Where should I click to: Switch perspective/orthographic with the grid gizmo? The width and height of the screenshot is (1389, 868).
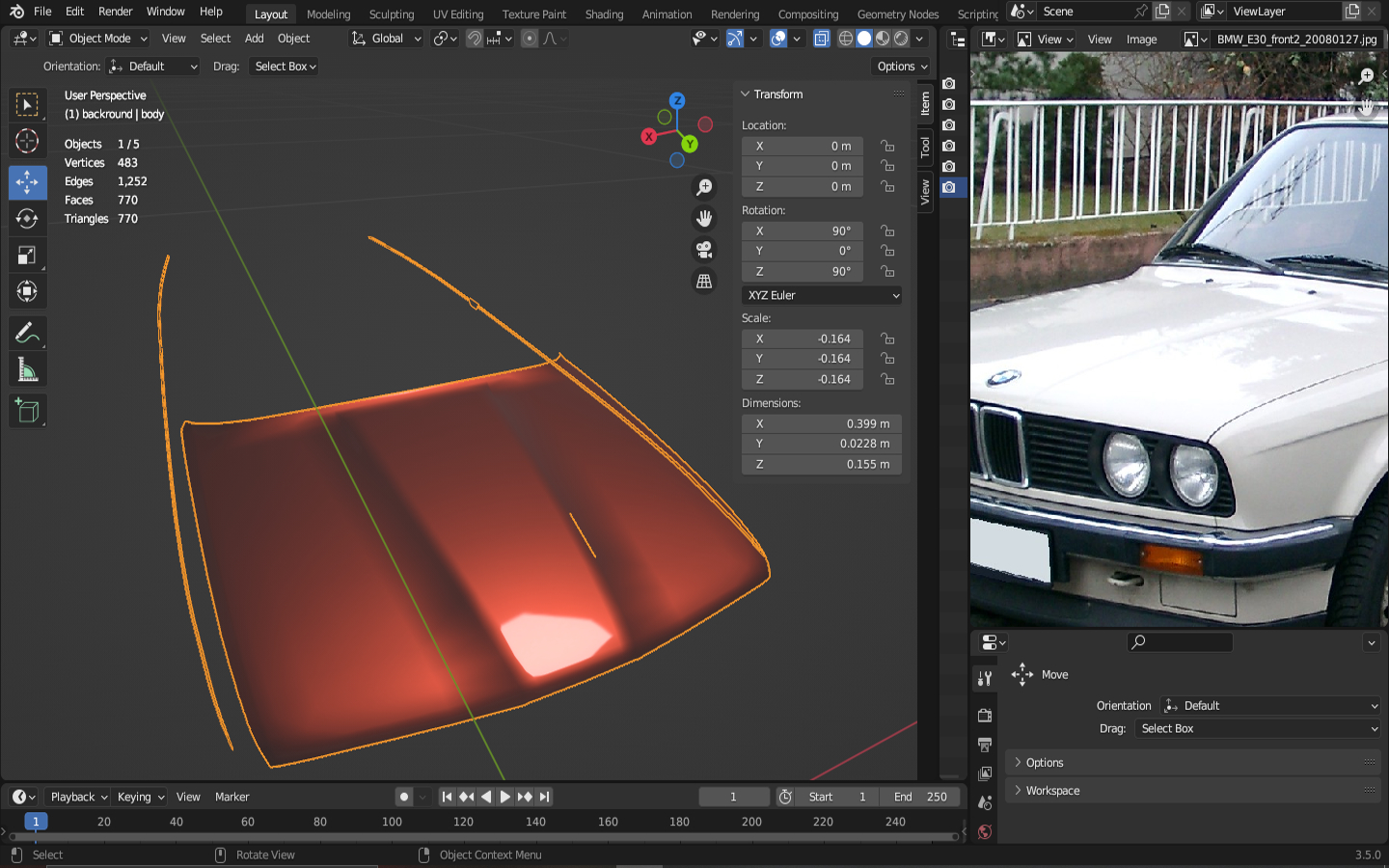(704, 282)
